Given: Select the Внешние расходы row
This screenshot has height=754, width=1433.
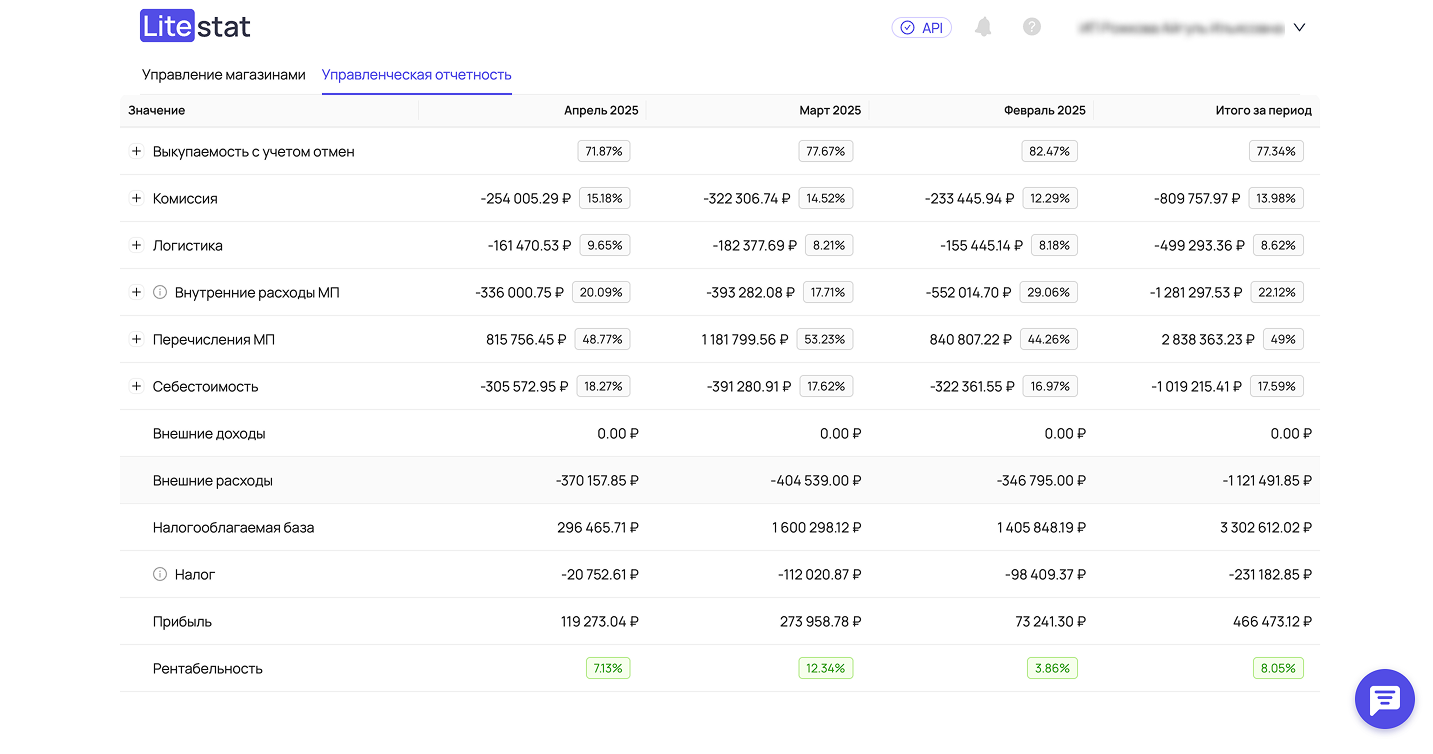Looking at the screenshot, I should (213, 481).
